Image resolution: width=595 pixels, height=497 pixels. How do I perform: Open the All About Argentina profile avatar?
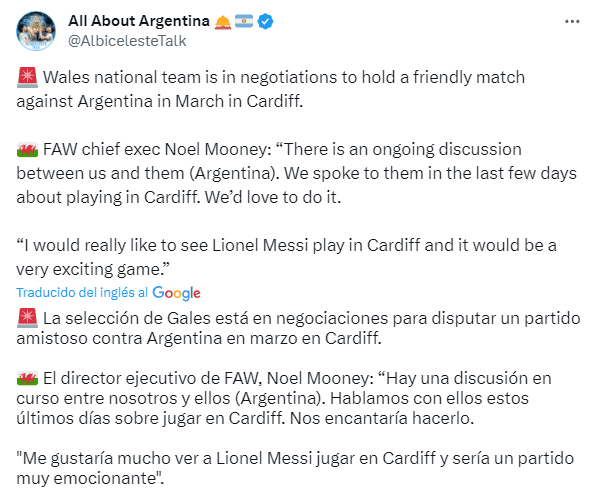tap(36, 31)
